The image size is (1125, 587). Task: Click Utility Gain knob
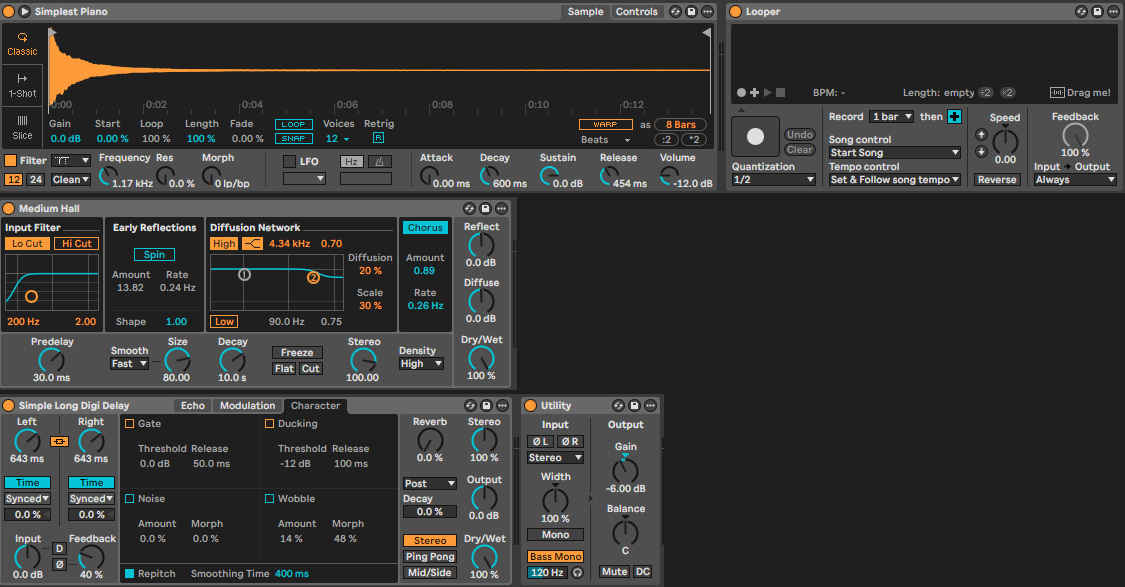tap(625, 471)
